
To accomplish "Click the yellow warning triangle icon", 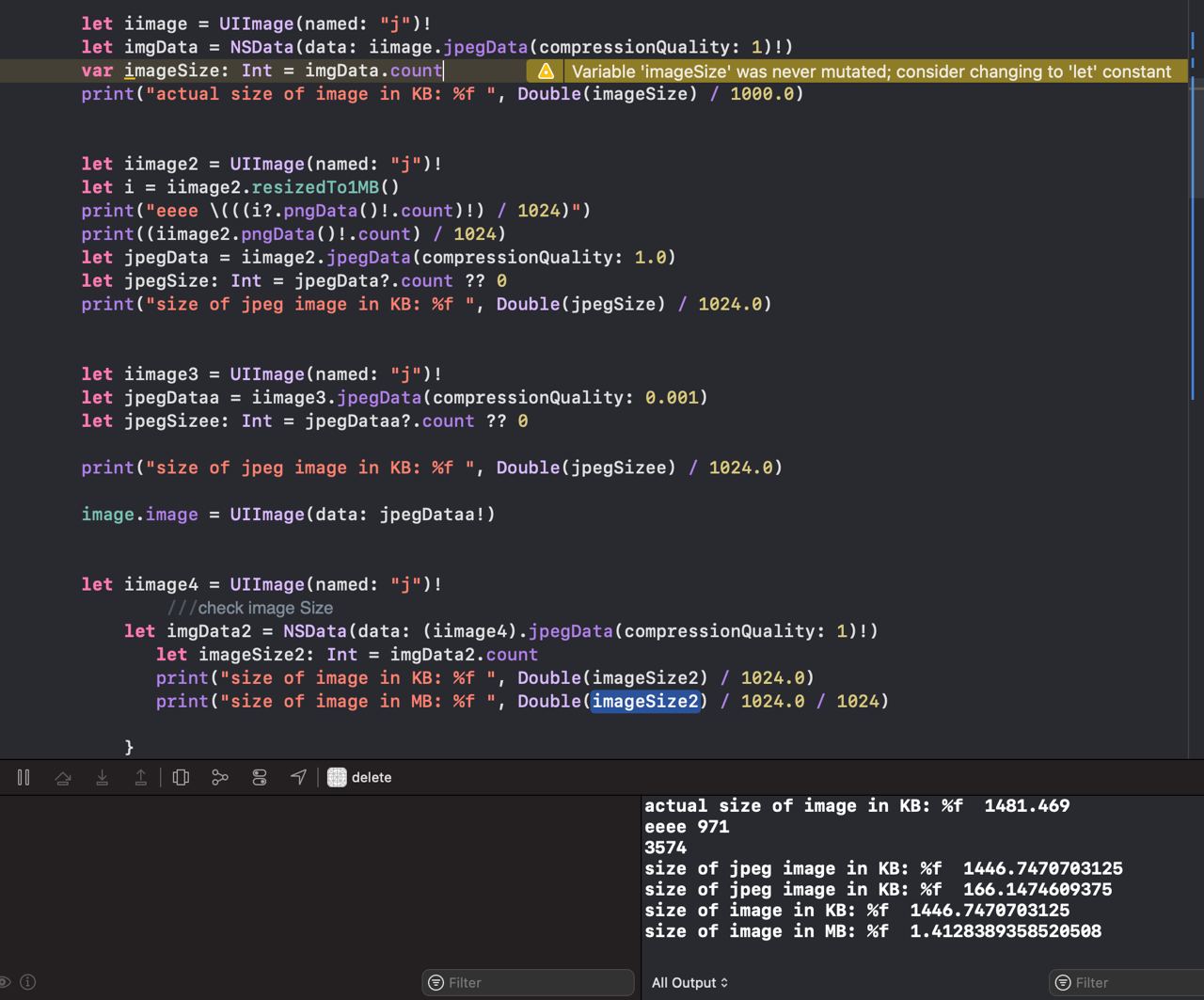I will click(546, 71).
